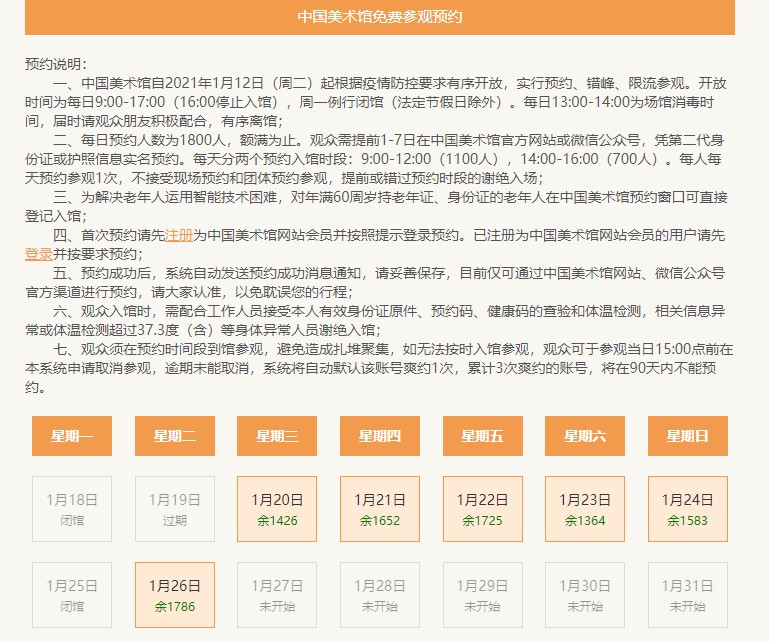Click the closed 1月25日 date cell
This screenshot has width=769, height=642.
pos(72,595)
